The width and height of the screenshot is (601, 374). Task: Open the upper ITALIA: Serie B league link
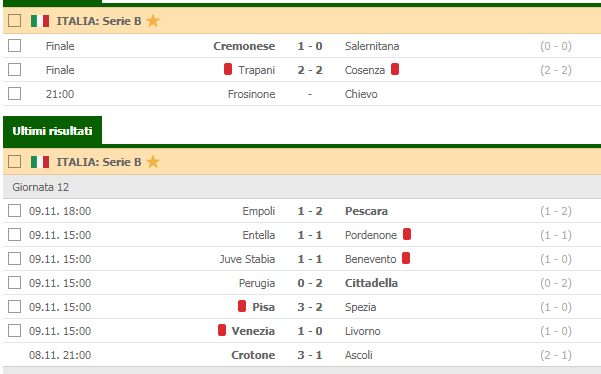tap(99, 21)
